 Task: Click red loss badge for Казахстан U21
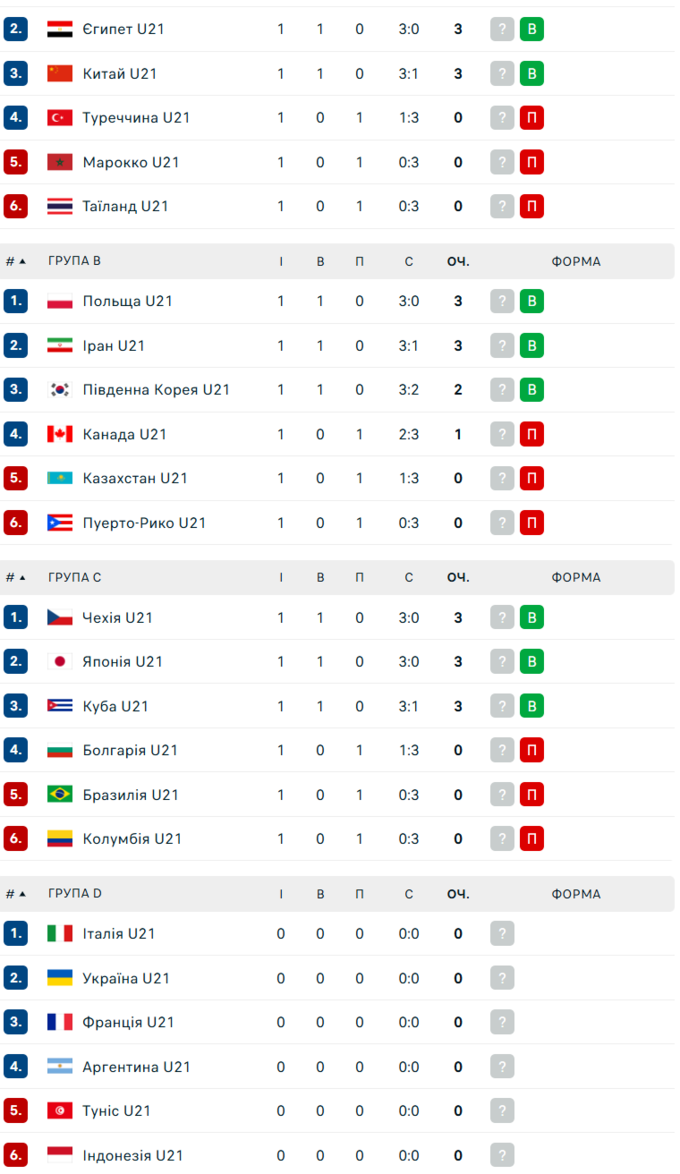[532, 478]
